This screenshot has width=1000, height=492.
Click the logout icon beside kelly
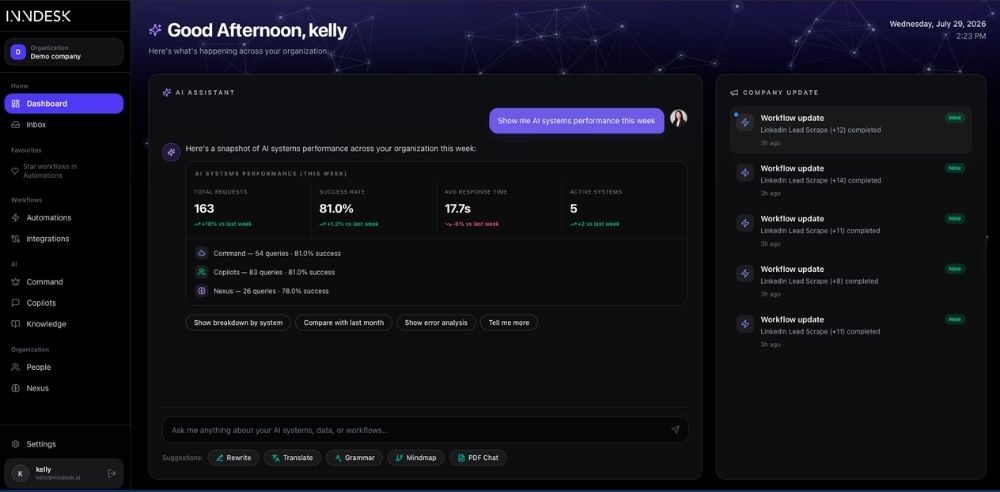click(x=112, y=473)
